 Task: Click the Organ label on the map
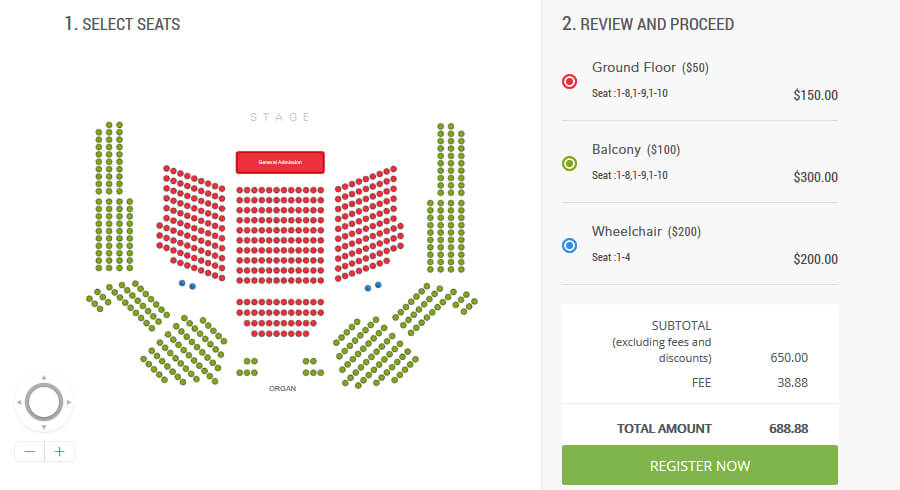point(282,388)
